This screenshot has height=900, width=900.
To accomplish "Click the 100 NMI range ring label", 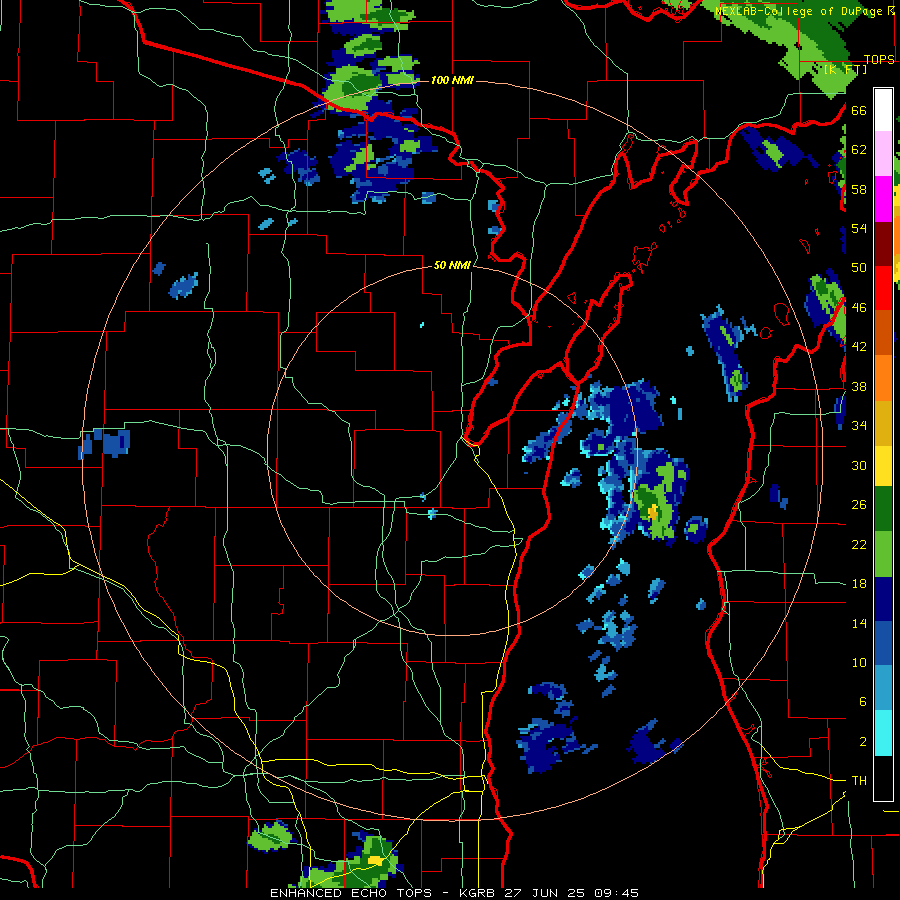I will point(452,80).
